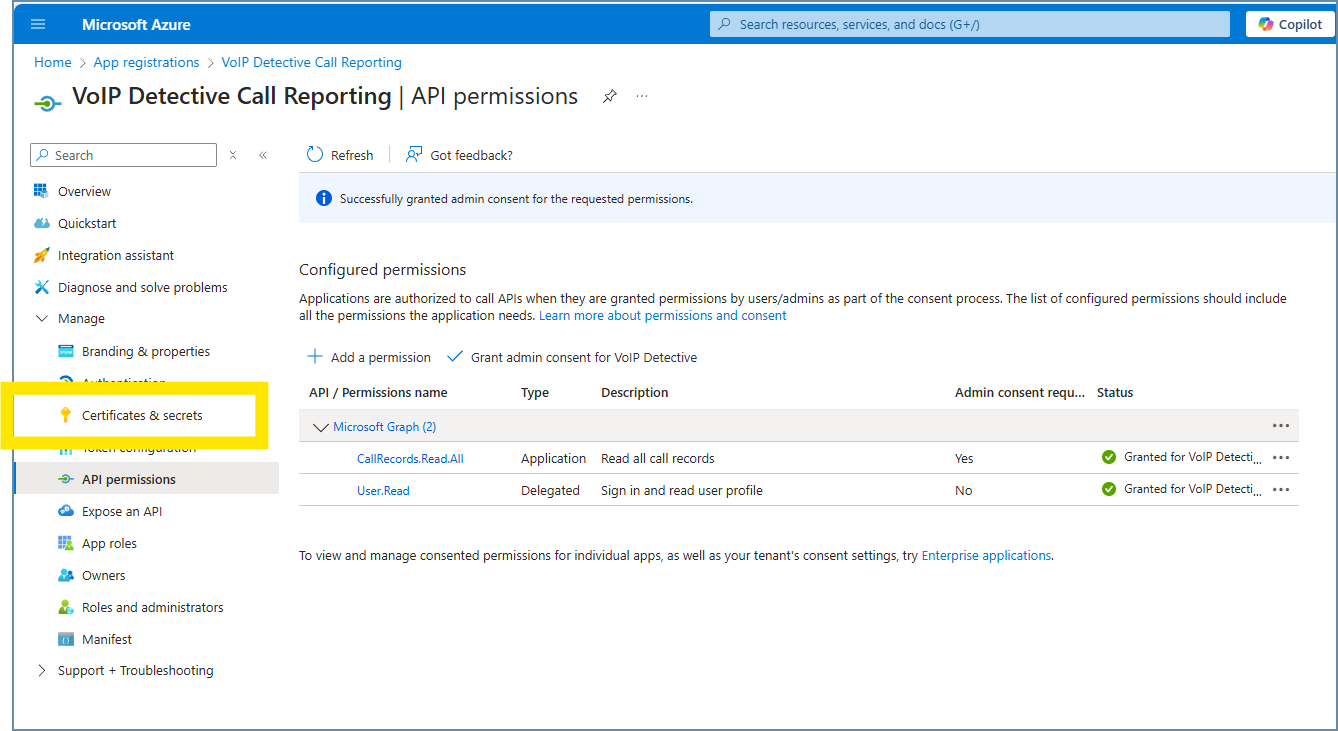The image size is (1338, 731).
Task: Open Overview in the sidebar
Action: pos(84,191)
